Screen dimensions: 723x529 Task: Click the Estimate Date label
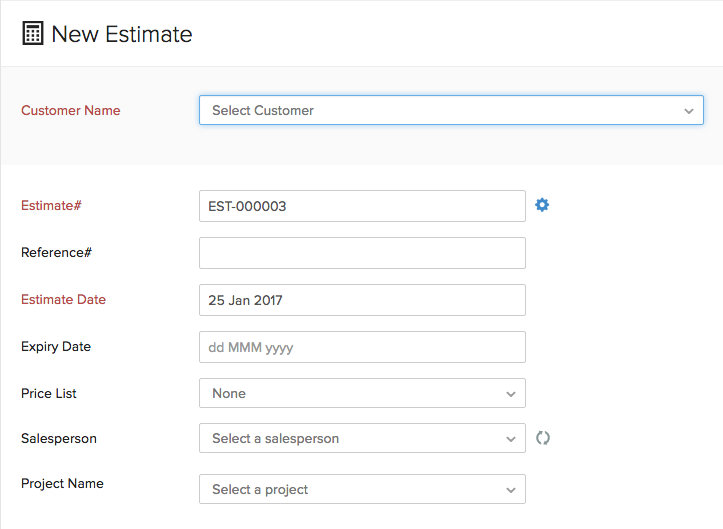pyautogui.click(x=63, y=300)
